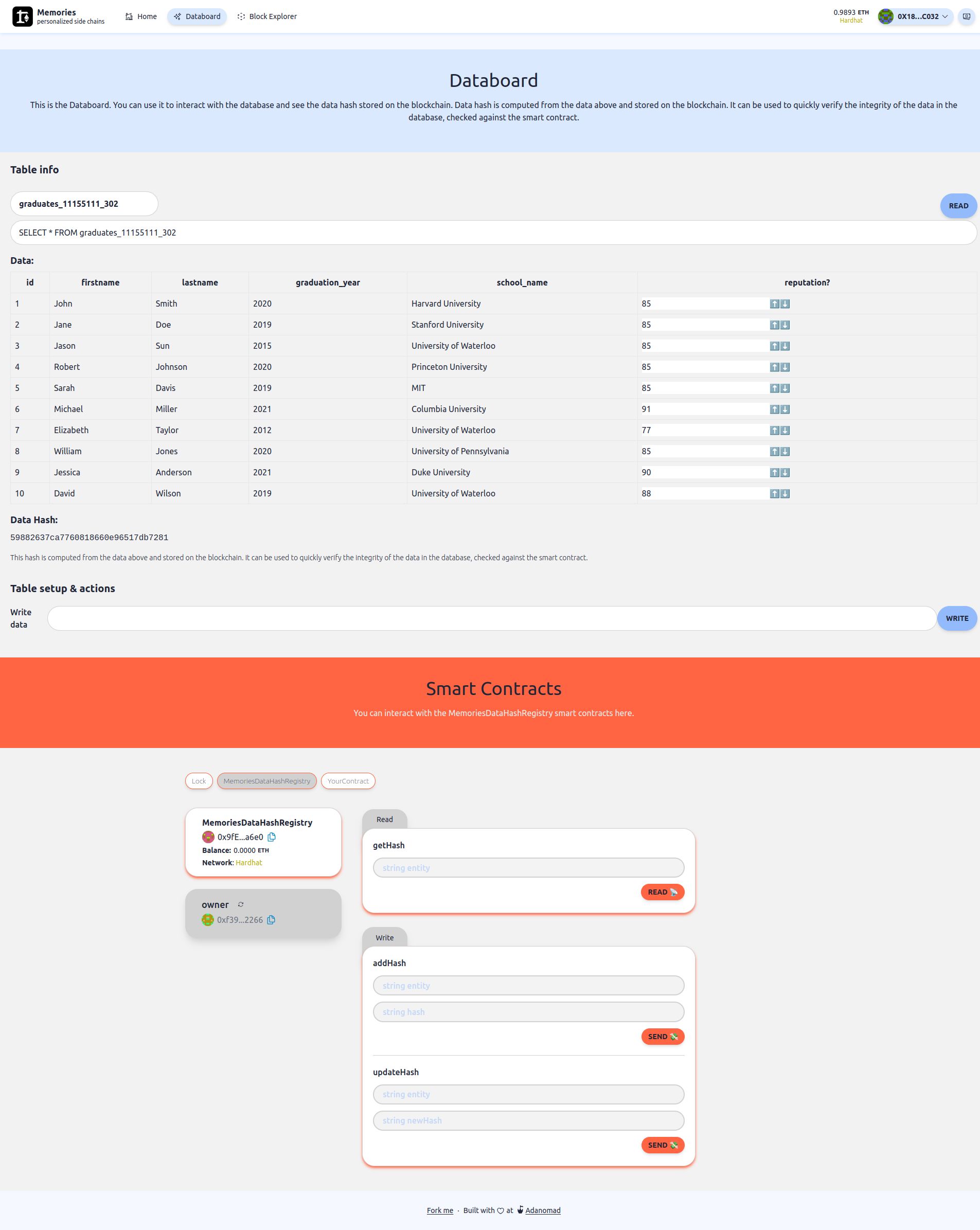Open the Adanomad link in footer
Image resolution: width=980 pixels, height=1230 pixels.
pyautogui.click(x=543, y=1210)
